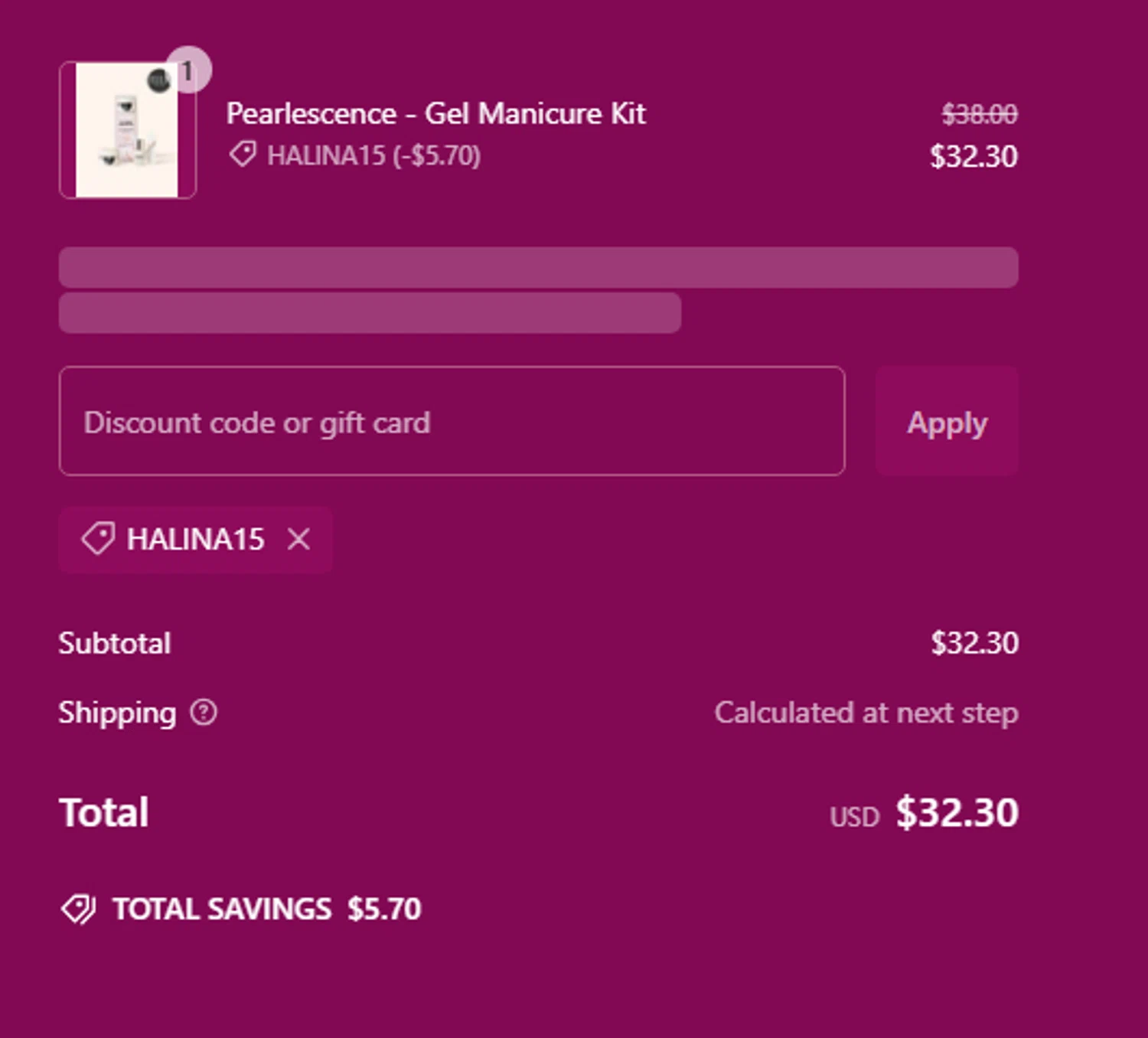1148x1038 pixels.
Task: Click the Shipping help question mark icon
Action: pos(204,713)
